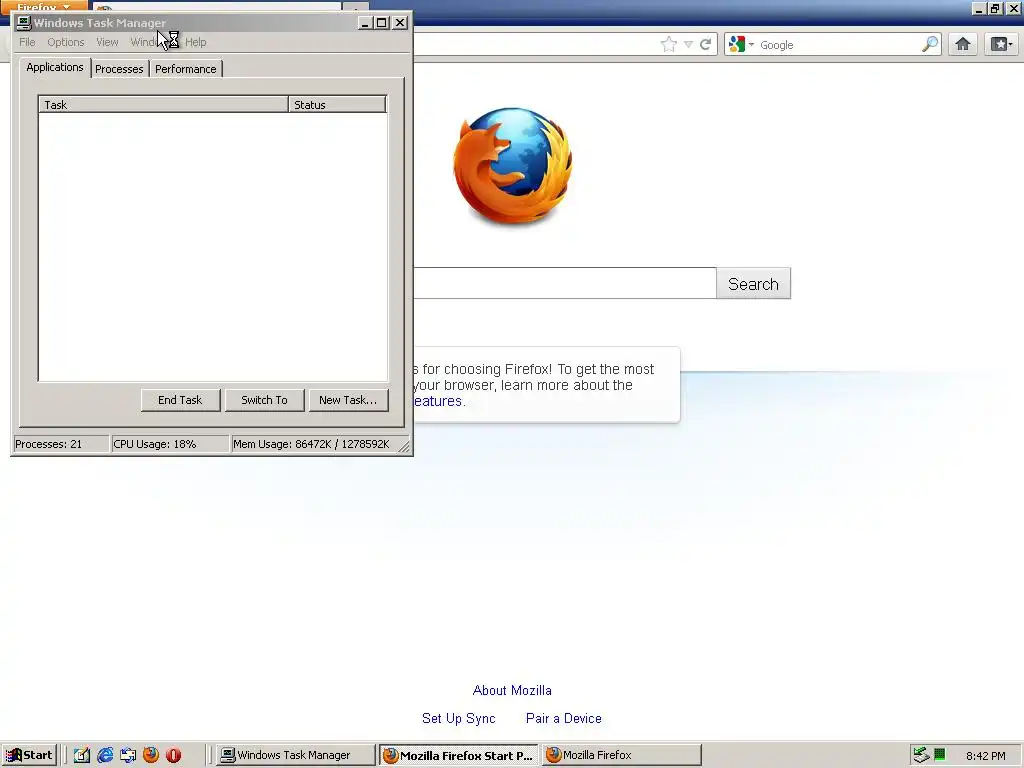Viewport: 1024px width, 768px height.
Task: Switch to the Performance tab
Action: coord(185,69)
